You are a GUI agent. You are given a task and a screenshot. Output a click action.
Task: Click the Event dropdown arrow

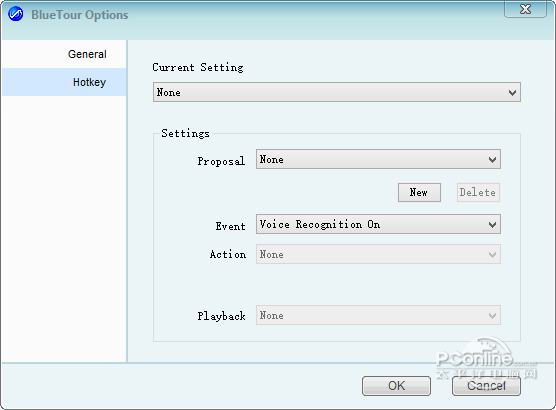point(492,225)
